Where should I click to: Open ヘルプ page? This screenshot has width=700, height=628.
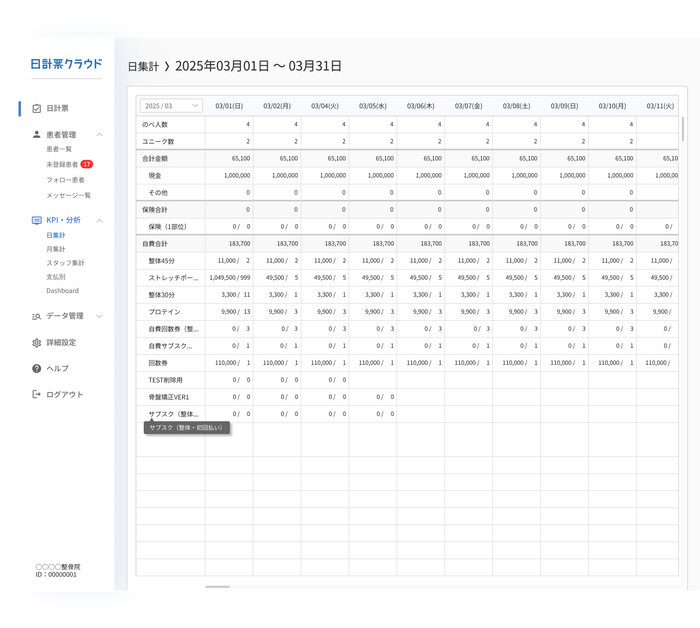58,369
